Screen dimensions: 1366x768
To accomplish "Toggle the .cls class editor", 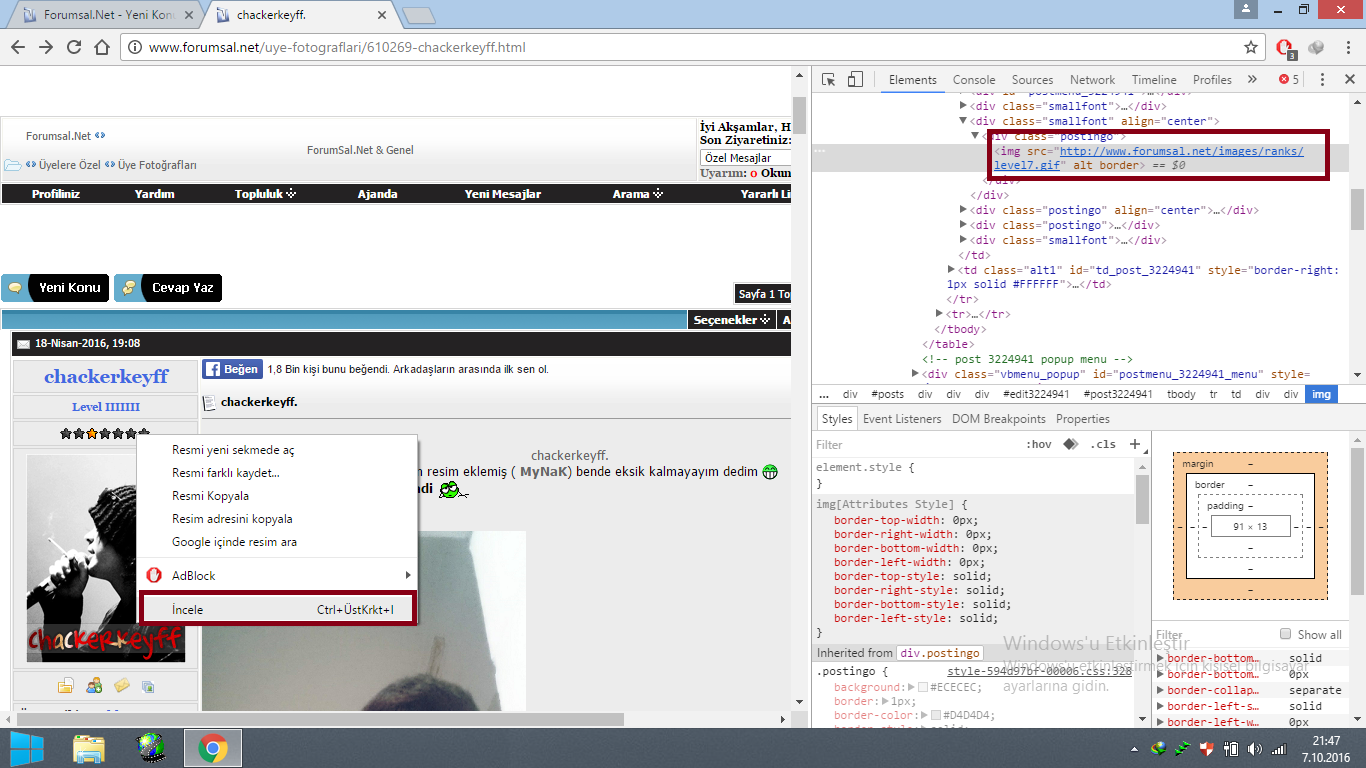I will (x=1103, y=444).
